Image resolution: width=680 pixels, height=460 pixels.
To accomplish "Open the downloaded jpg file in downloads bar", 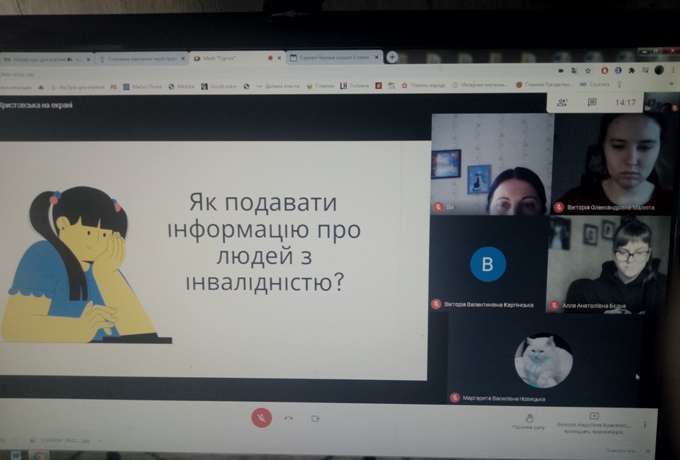I will tap(61, 440).
